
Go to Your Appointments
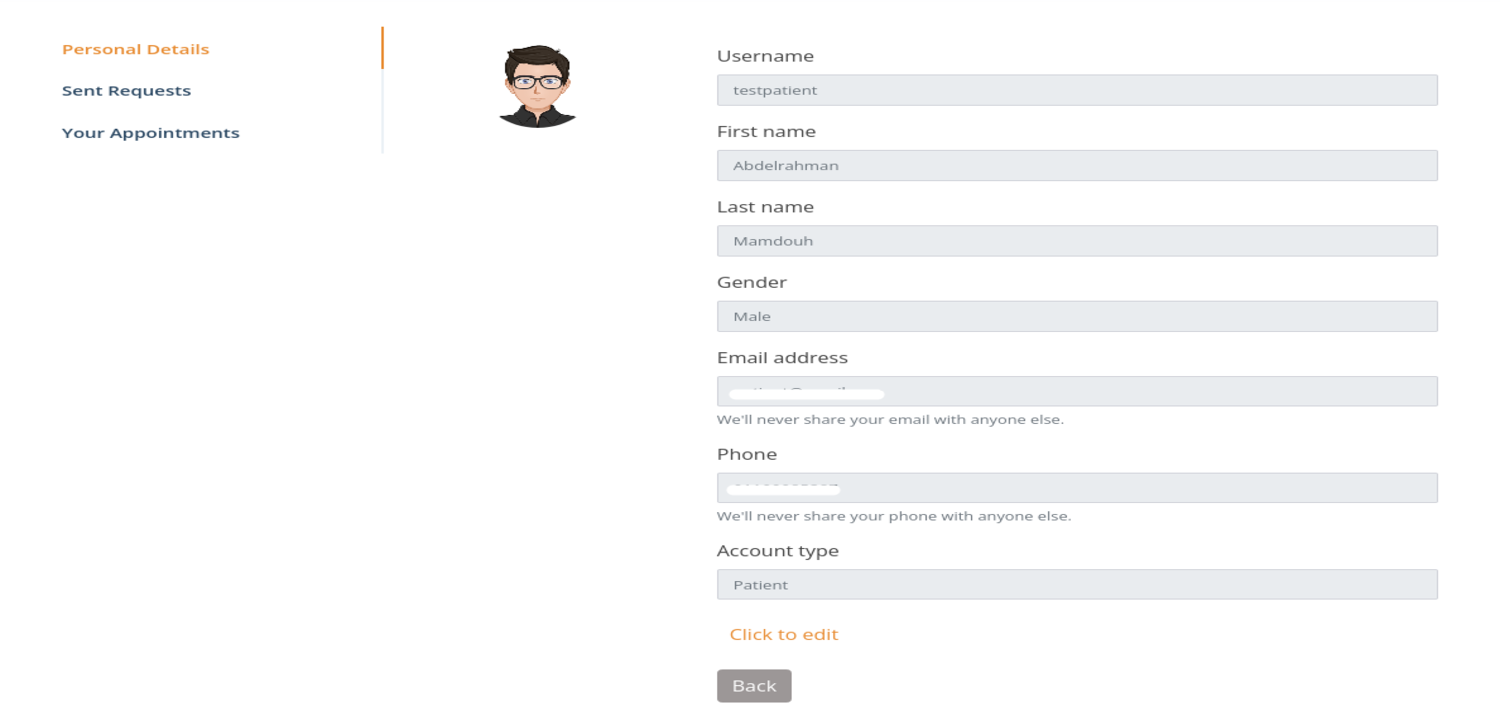[151, 133]
